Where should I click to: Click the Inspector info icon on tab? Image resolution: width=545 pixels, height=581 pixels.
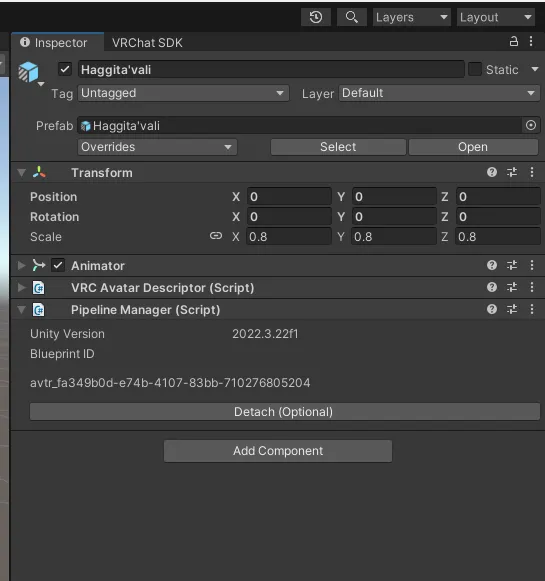coord(25,42)
